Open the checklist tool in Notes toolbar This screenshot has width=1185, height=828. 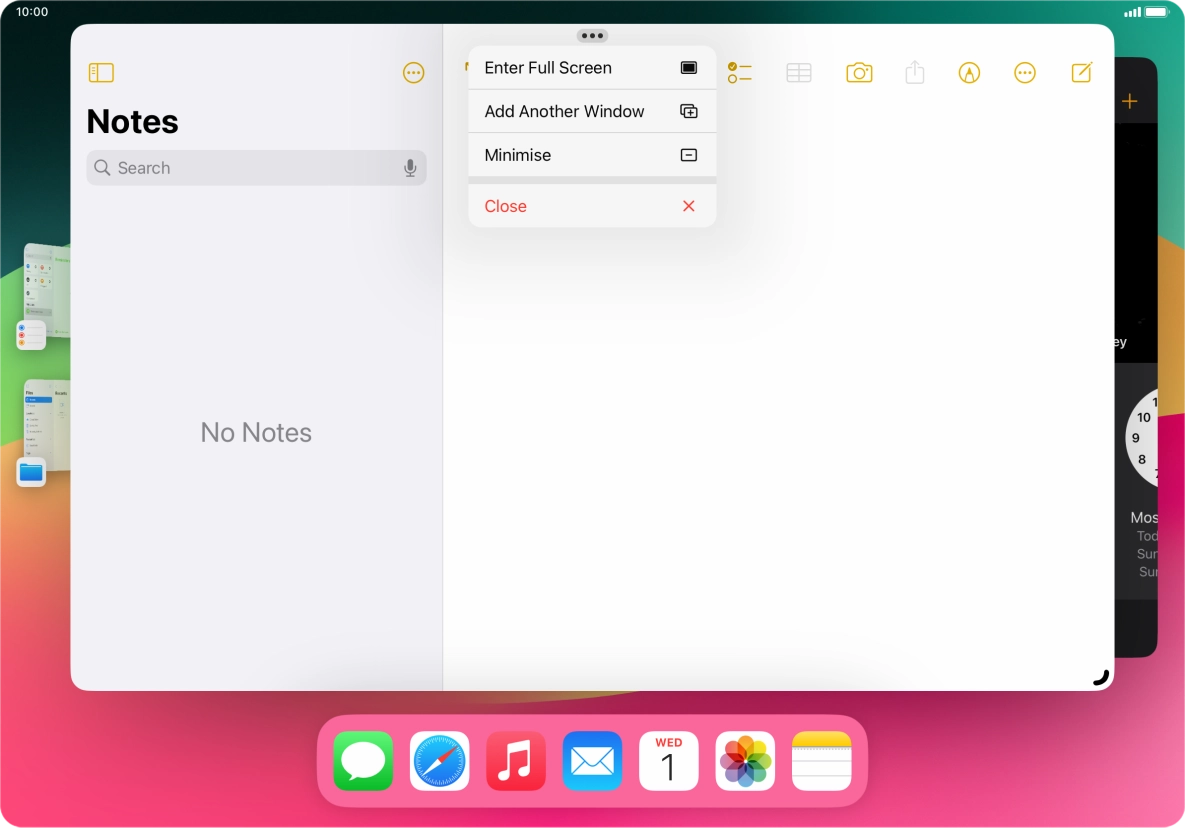[x=740, y=72]
